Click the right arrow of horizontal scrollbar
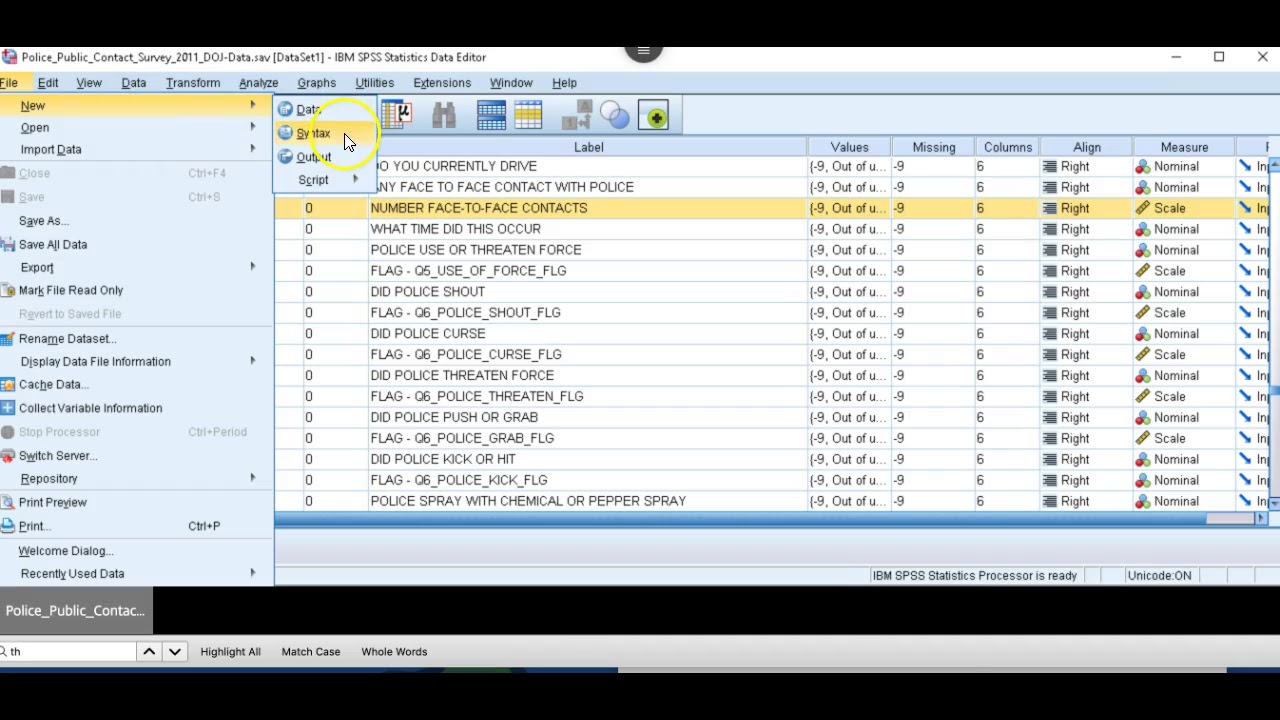Screen dimensions: 1280x720 (x=1261, y=519)
